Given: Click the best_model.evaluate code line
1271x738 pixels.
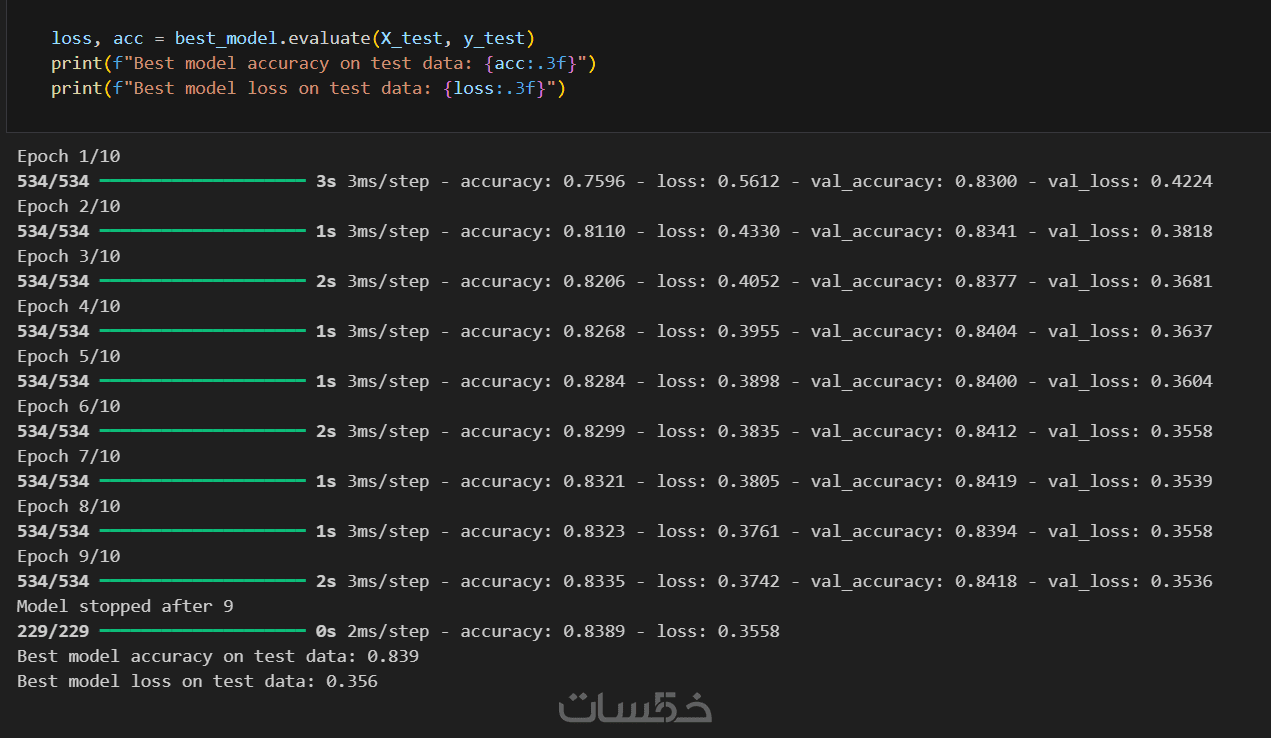Looking at the screenshot, I should (293, 38).
